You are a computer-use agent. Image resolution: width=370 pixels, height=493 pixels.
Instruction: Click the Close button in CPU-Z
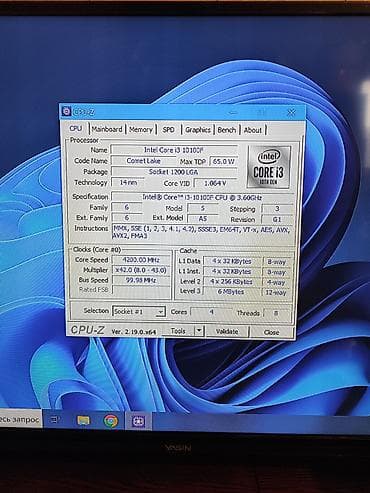tap(272, 332)
